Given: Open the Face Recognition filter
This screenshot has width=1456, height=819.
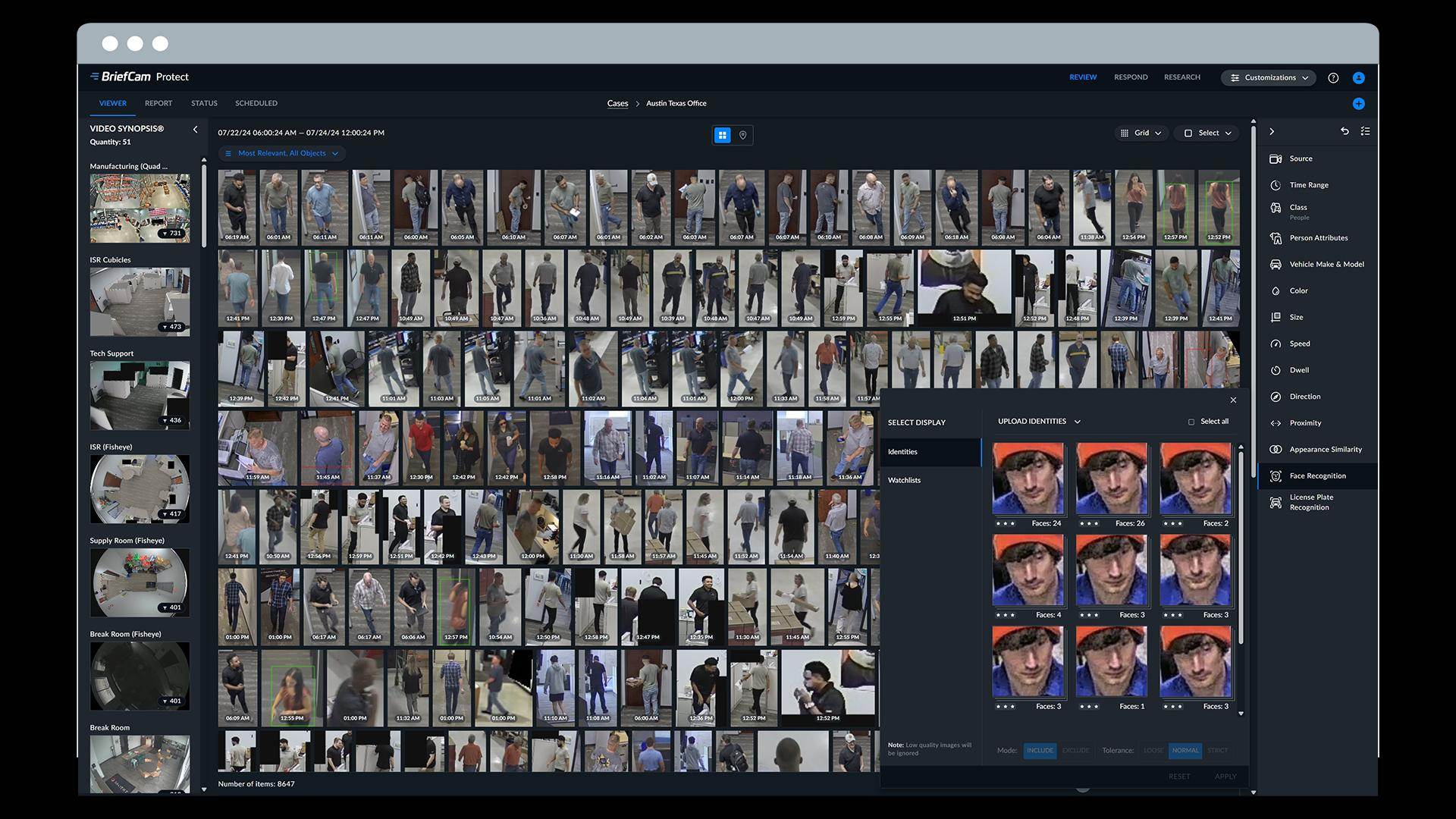Looking at the screenshot, I should [x=1317, y=476].
